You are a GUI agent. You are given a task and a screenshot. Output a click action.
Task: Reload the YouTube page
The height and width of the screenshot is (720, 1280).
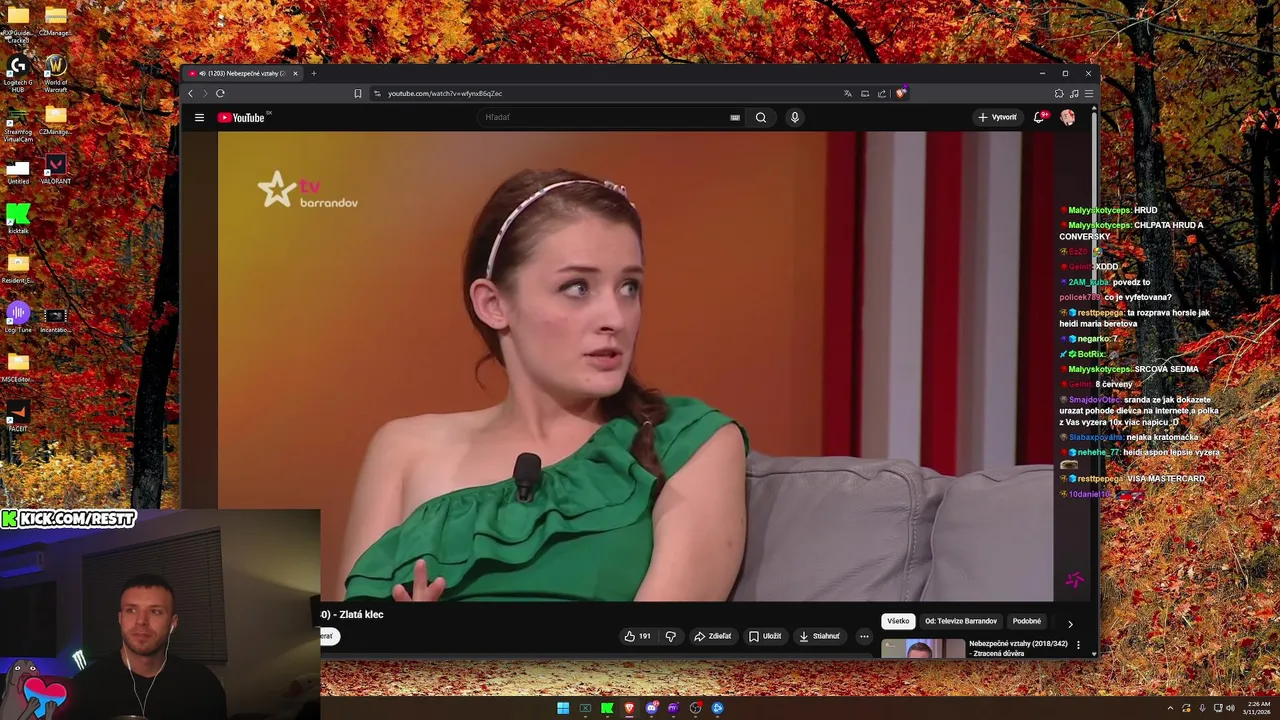point(220,93)
